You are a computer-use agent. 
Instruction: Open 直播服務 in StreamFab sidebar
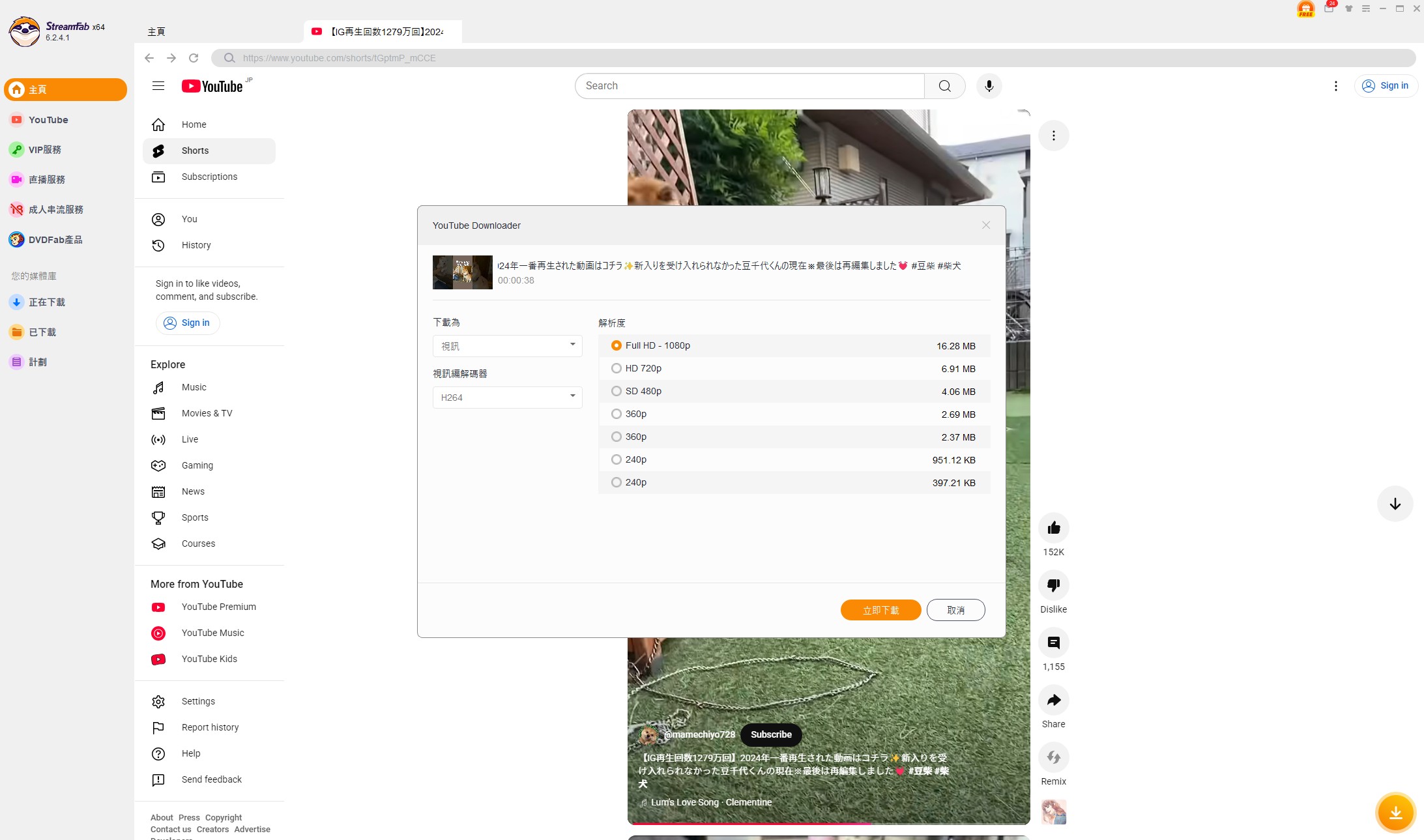65,180
